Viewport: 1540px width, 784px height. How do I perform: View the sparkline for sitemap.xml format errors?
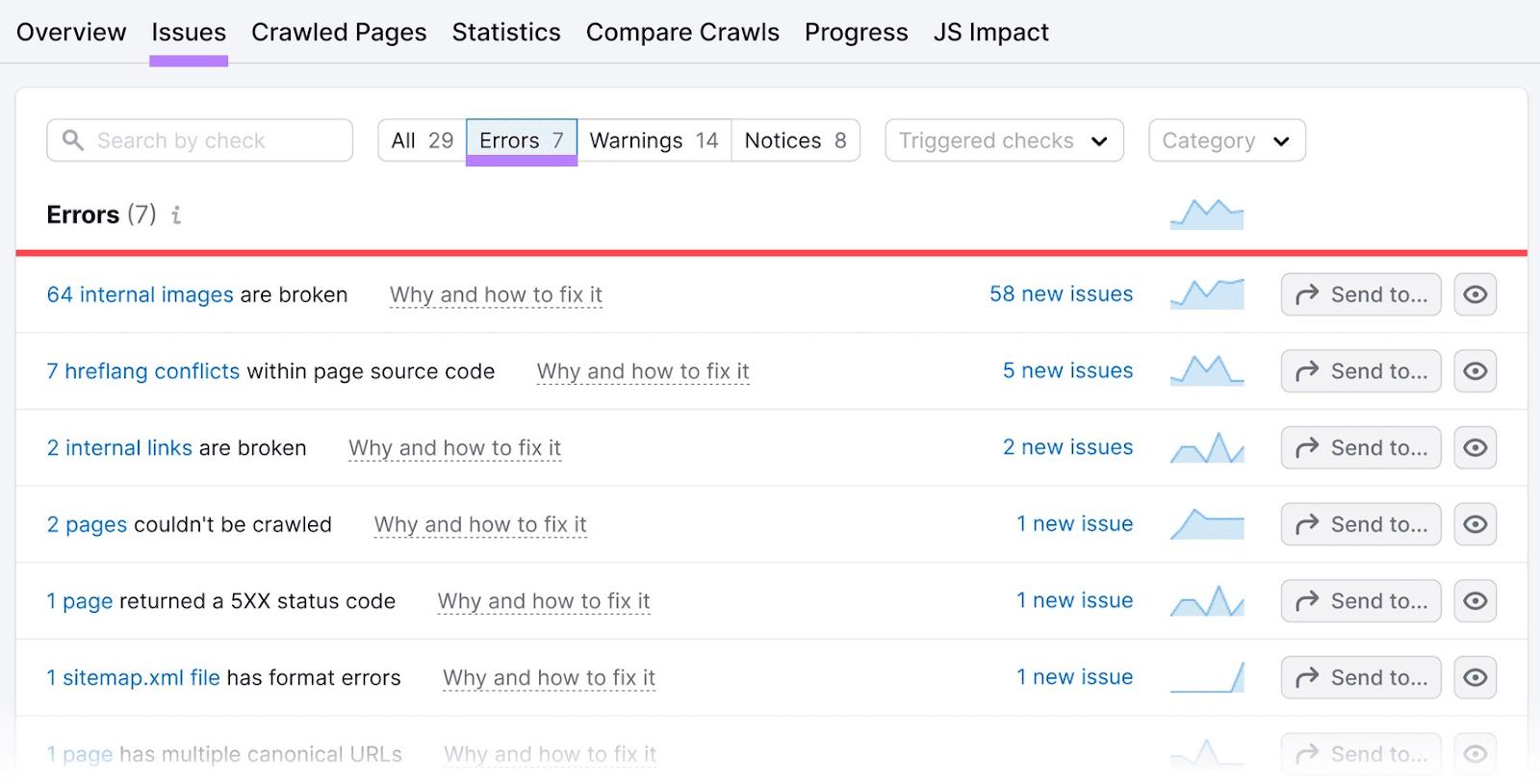click(1207, 677)
